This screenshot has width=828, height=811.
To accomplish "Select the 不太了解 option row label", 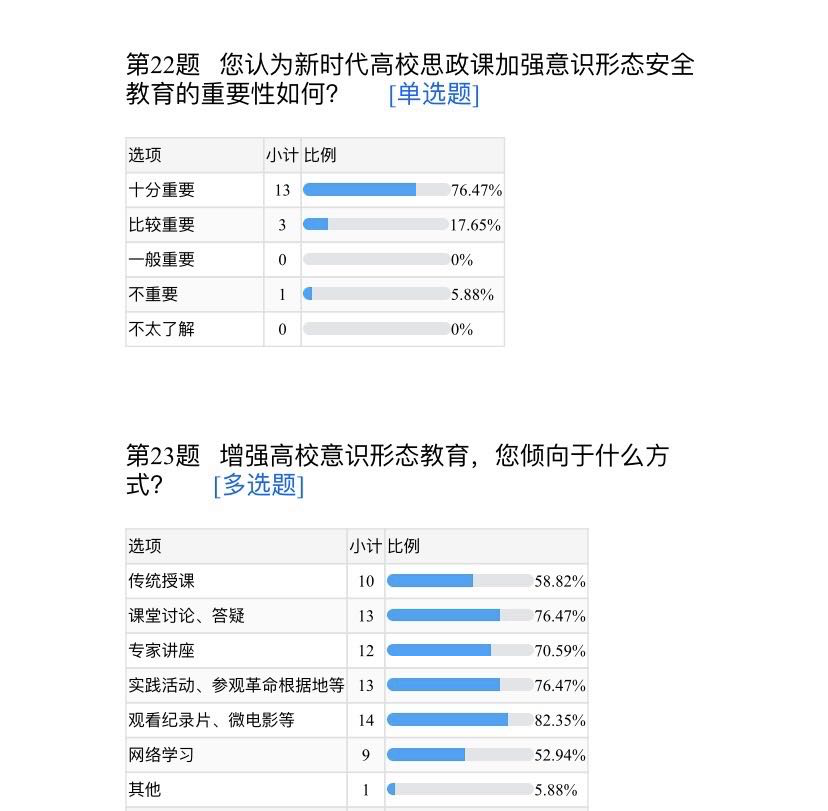I will (x=162, y=329).
